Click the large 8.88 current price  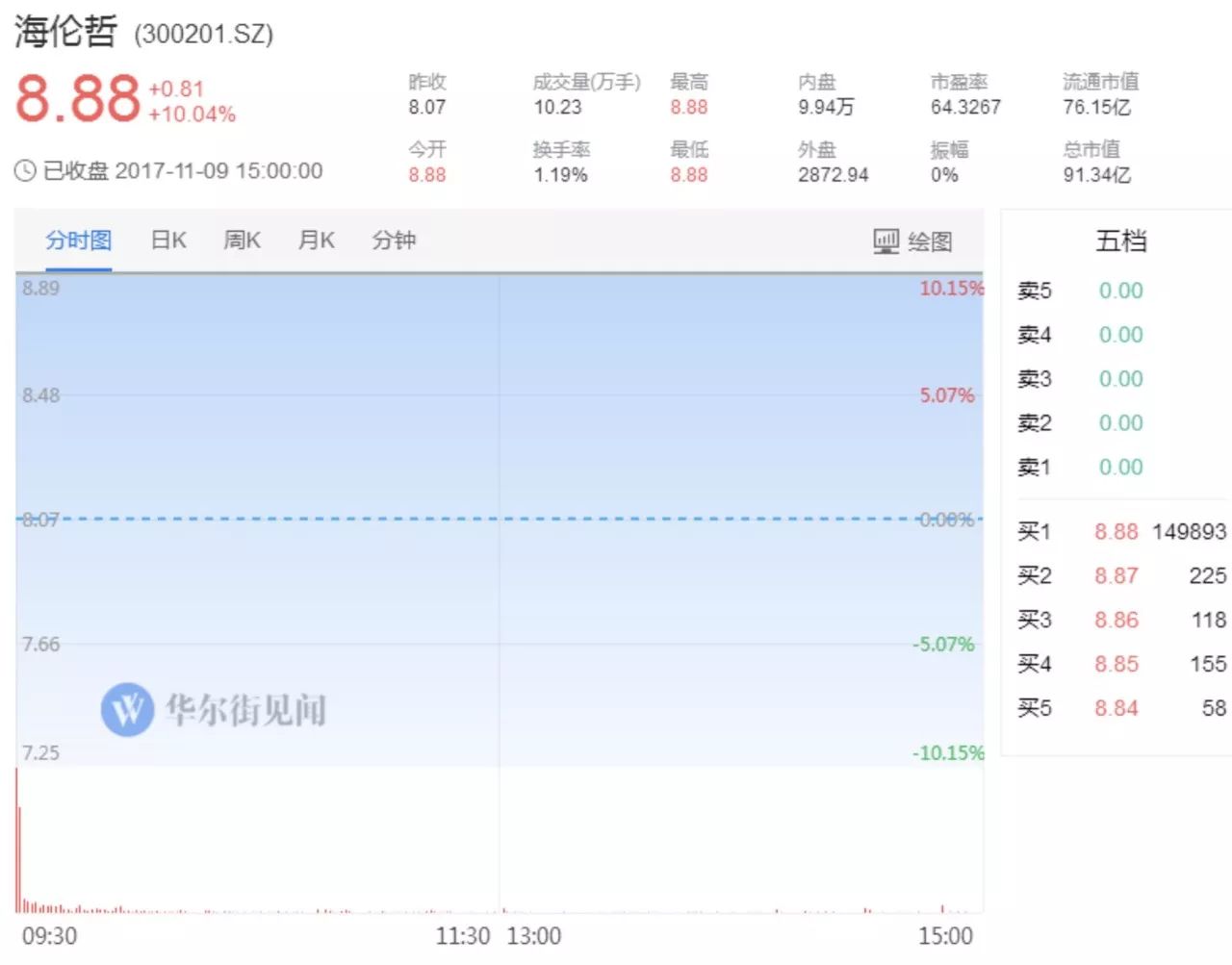(78, 98)
